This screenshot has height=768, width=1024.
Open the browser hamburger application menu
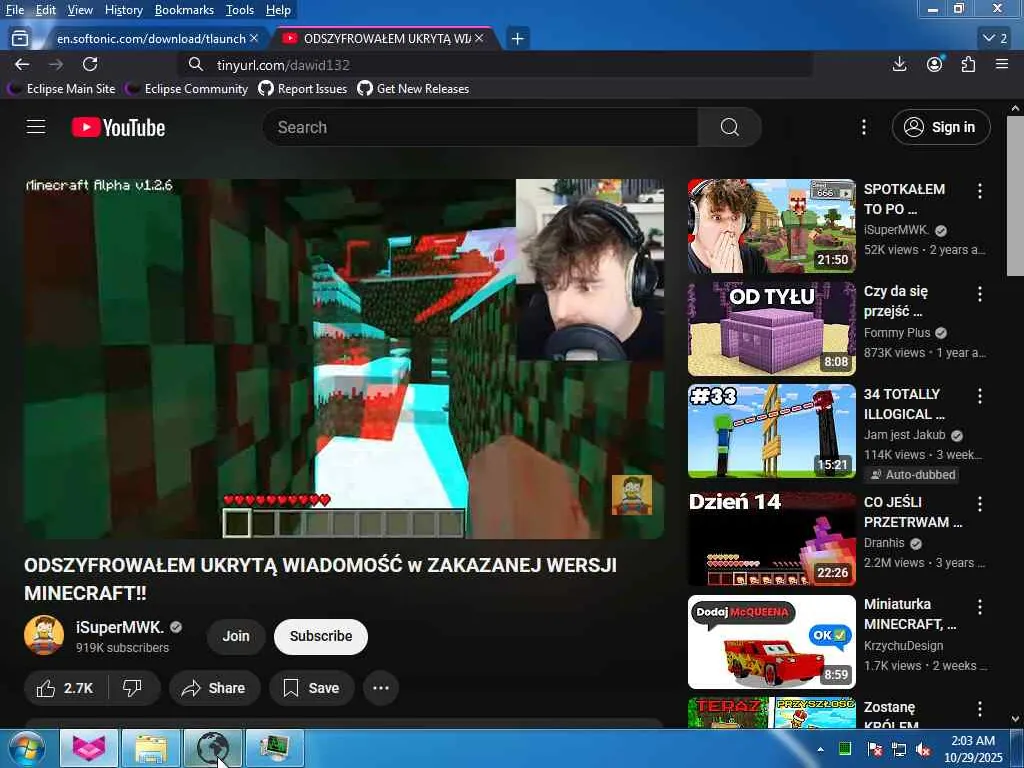[1002, 64]
